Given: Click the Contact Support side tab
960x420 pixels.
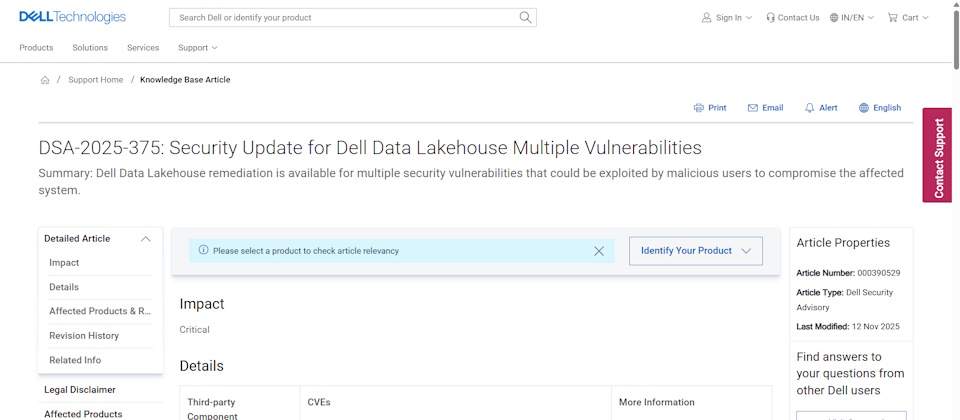Looking at the screenshot, I should (937, 155).
